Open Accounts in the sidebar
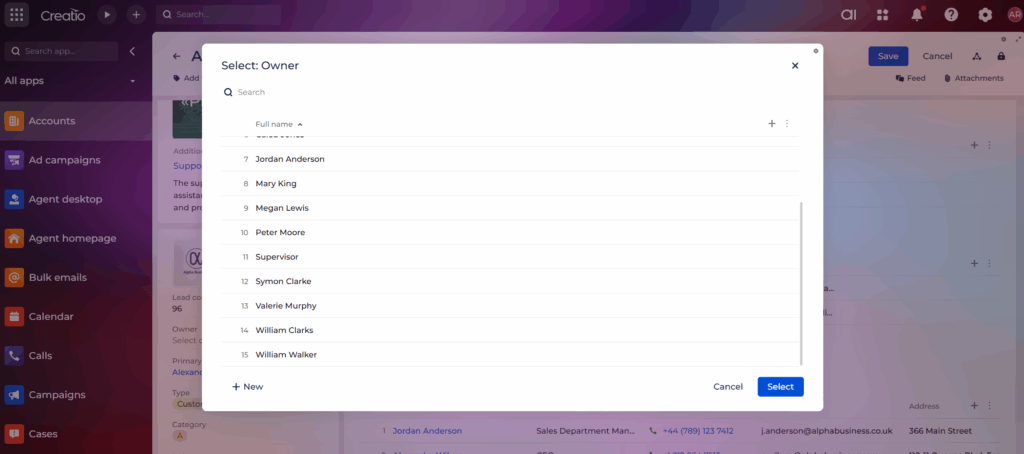 (52, 121)
